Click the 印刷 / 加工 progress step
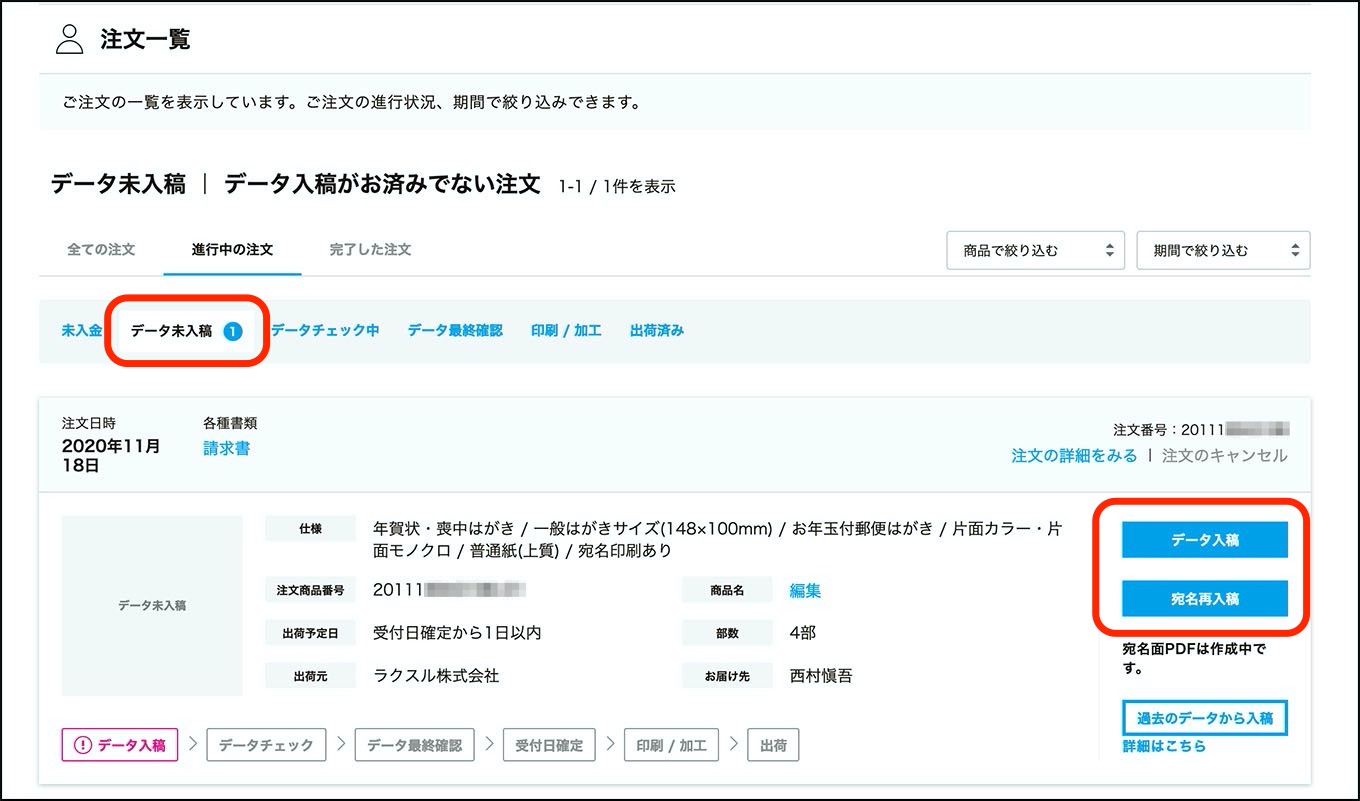 (x=671, y=745)
